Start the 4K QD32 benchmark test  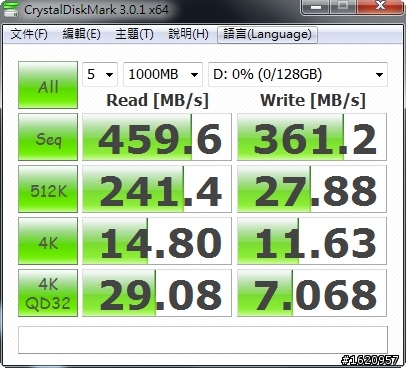pos(48,293)
